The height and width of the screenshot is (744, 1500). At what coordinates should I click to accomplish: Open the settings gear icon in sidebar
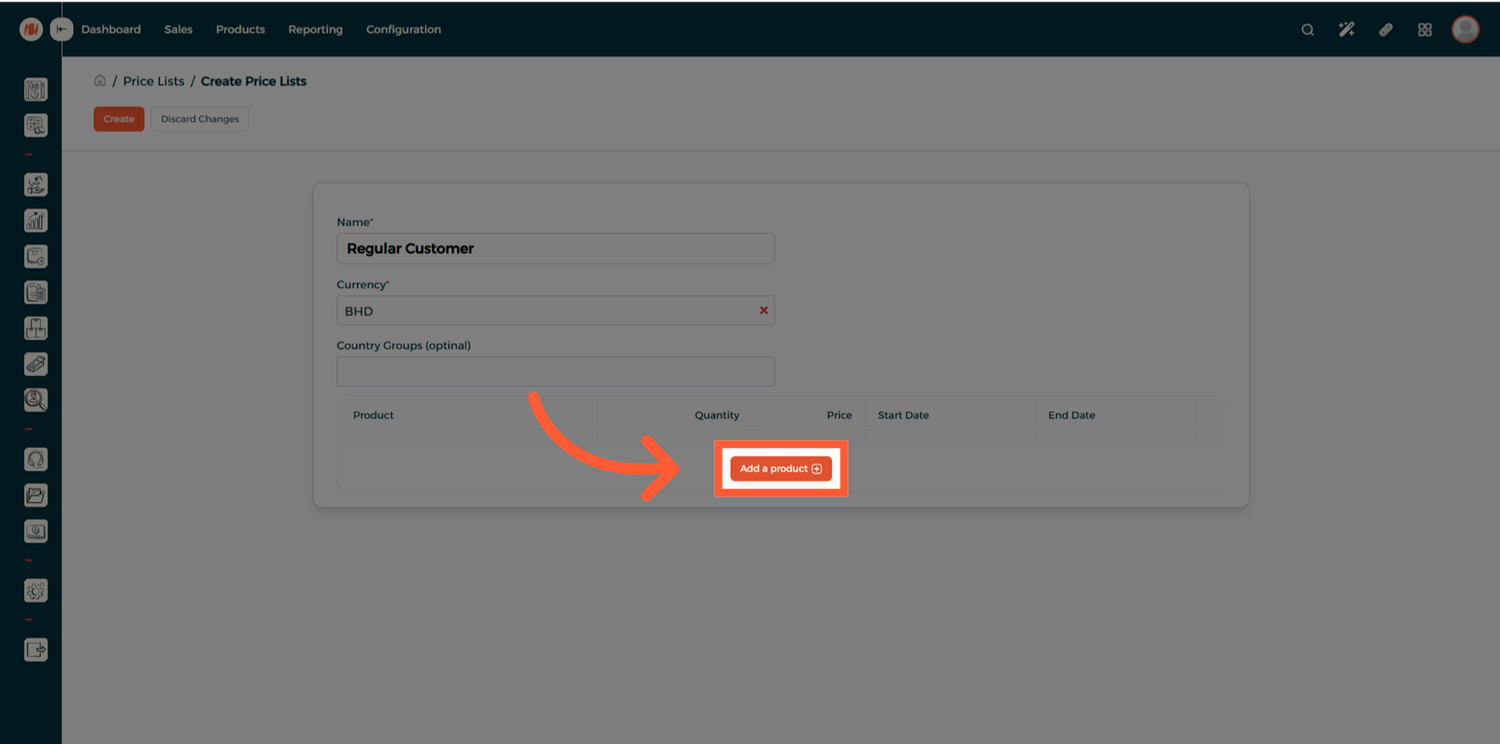(x=36, y=591)
